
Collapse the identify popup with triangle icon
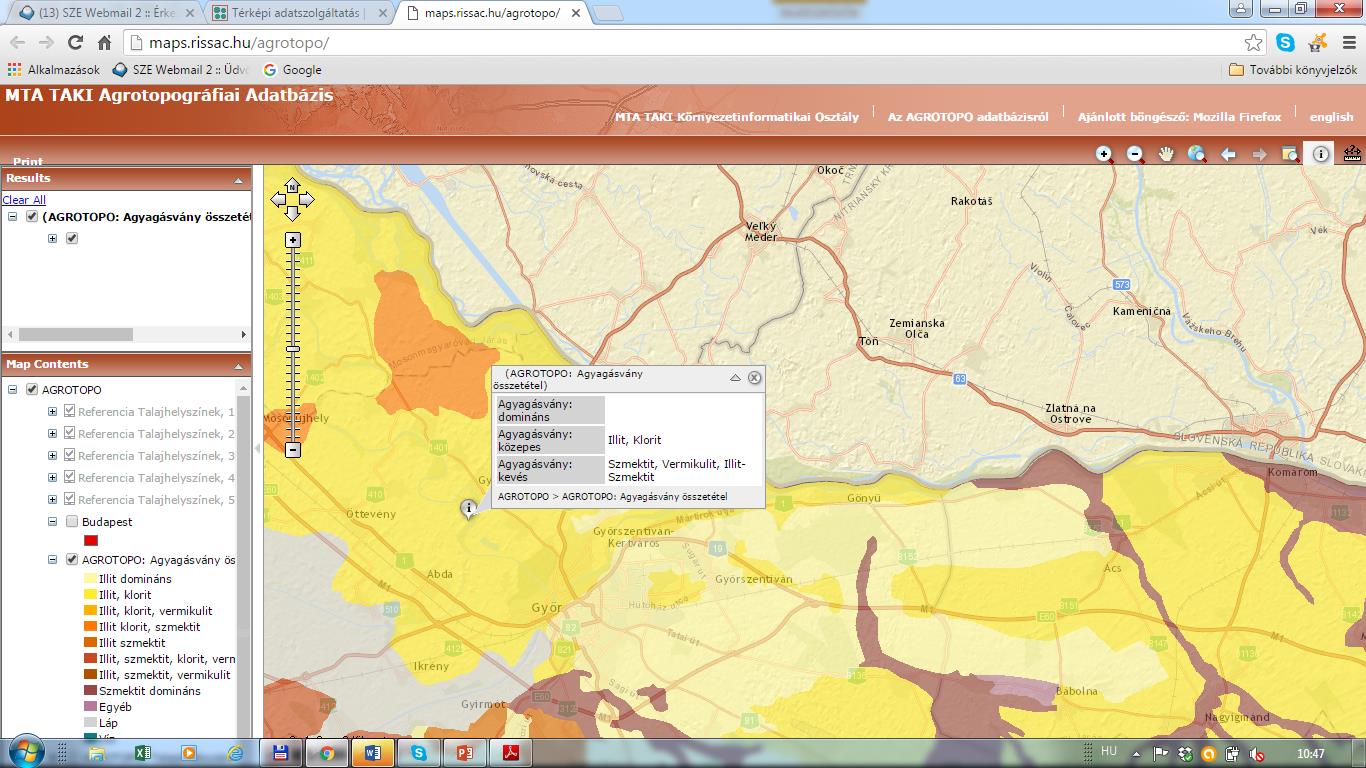[x=735, y=378]
